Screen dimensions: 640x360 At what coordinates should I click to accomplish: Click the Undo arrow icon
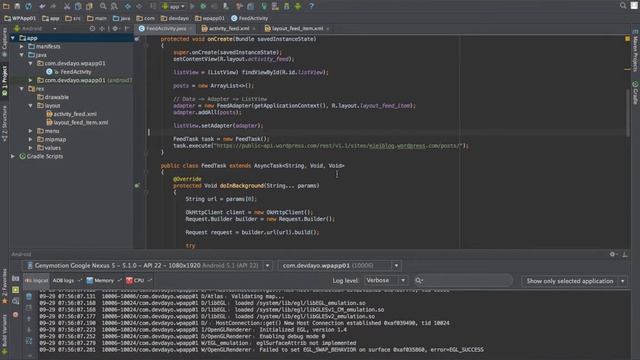click(x=42, y=6)
